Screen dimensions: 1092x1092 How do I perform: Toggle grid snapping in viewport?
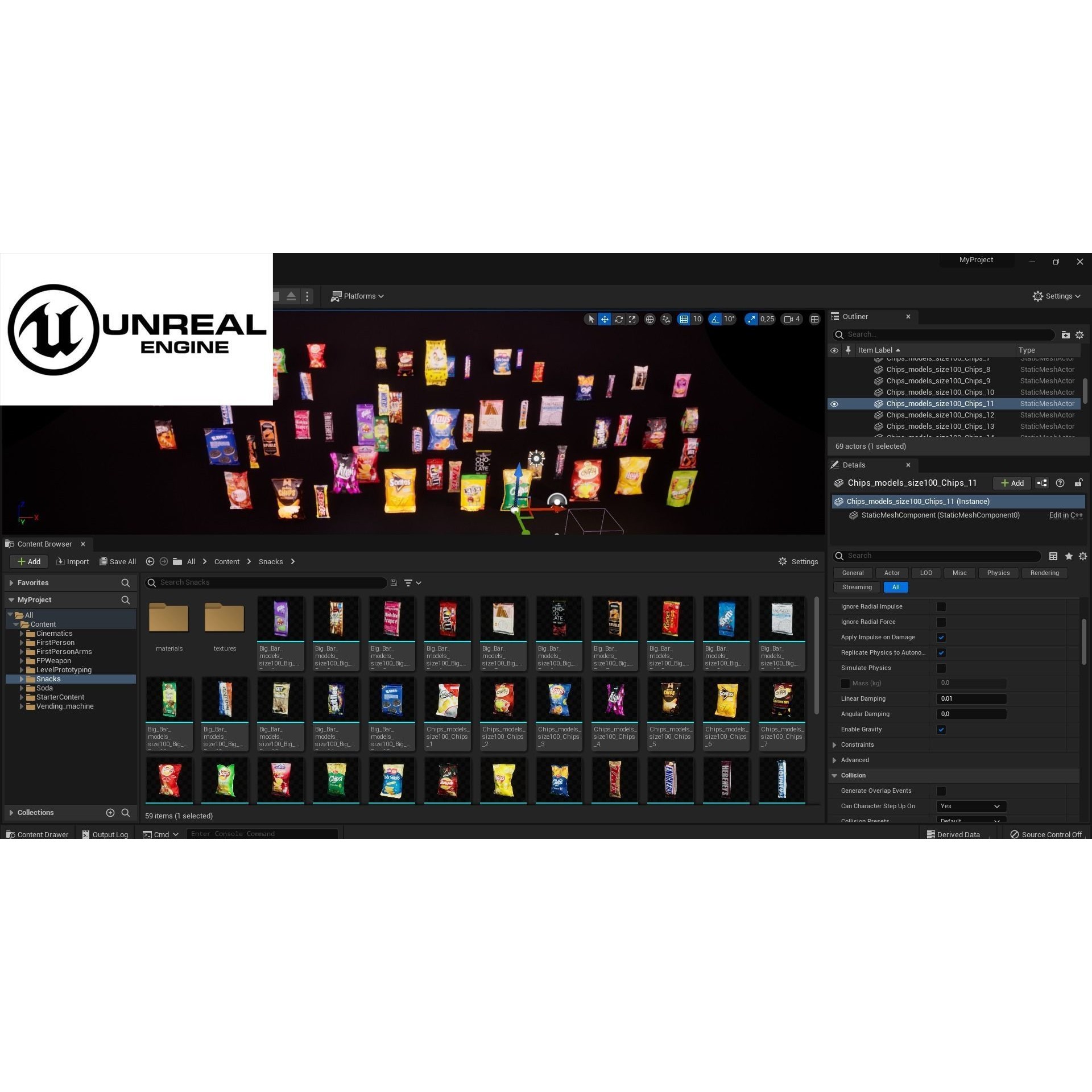coord(684,319)
